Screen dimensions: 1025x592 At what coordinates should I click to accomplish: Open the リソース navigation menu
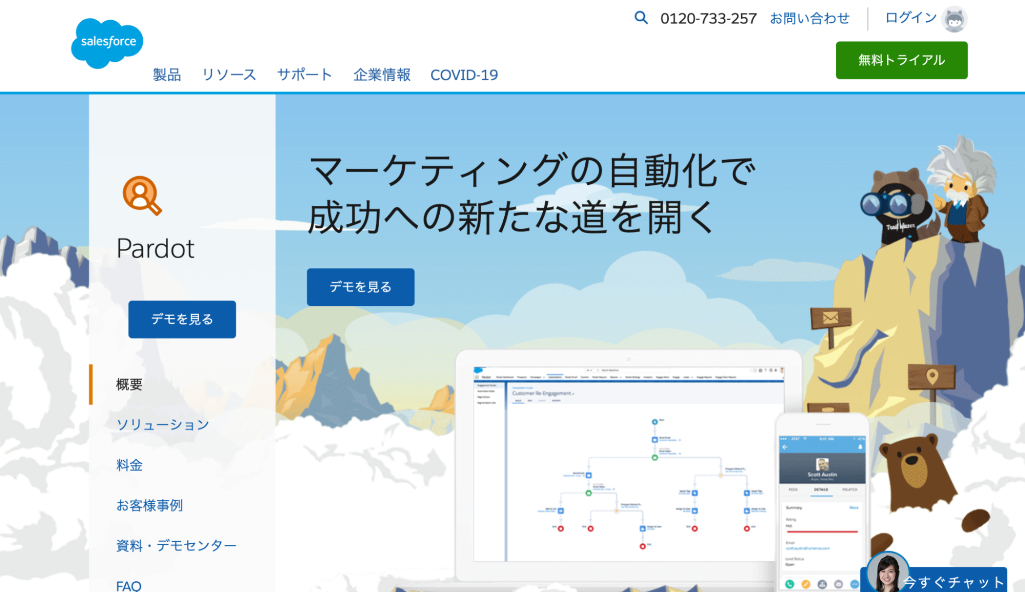tap(229, 75)
